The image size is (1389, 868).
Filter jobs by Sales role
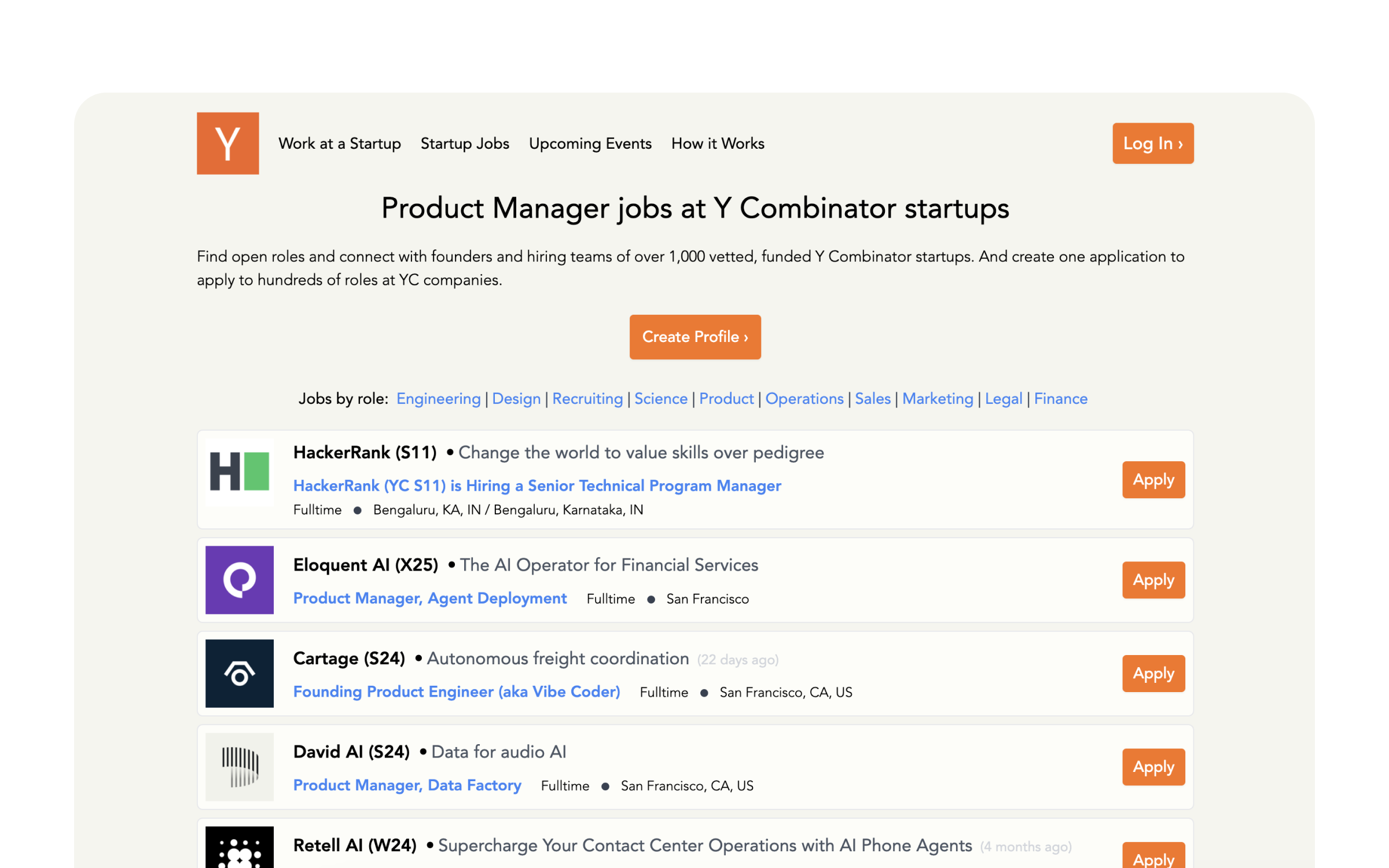[x=873, y=399]
